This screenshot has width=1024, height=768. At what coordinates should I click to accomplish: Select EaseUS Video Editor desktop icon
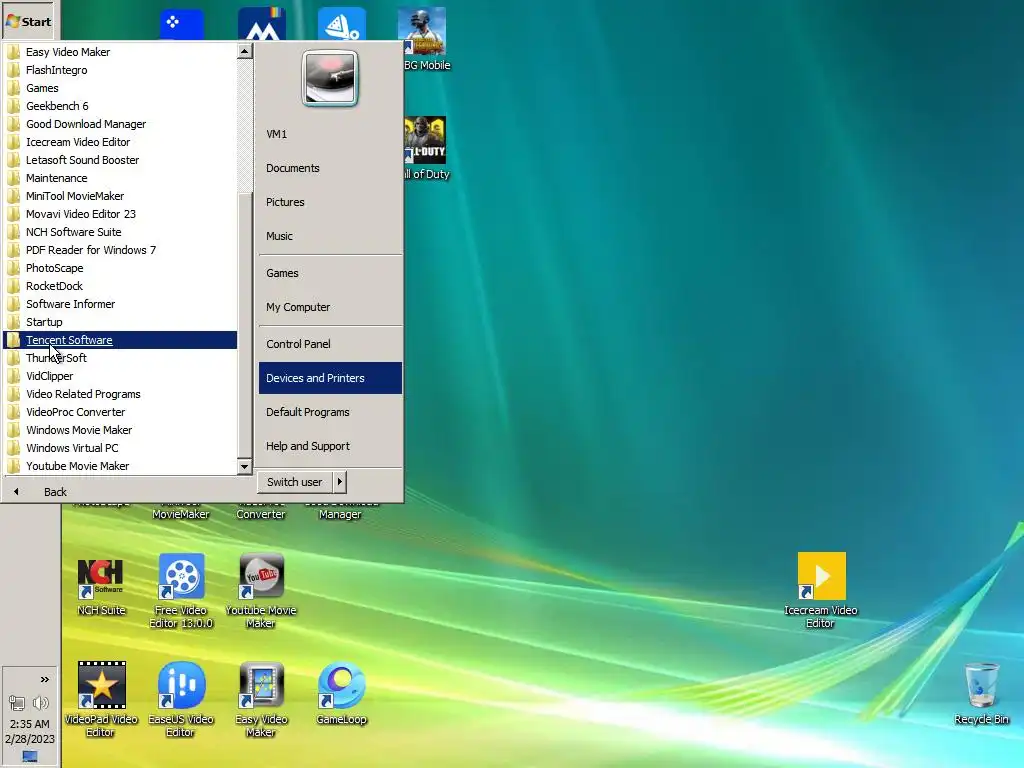tap(181, 699)
